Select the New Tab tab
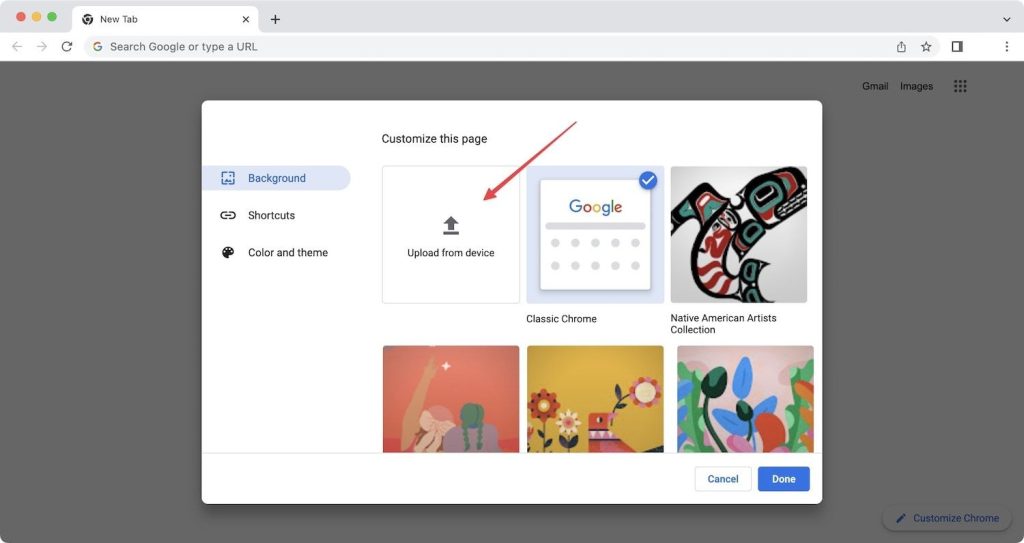Image resolution: width=1024 pixels, height=543 pixels. (165, 20)
